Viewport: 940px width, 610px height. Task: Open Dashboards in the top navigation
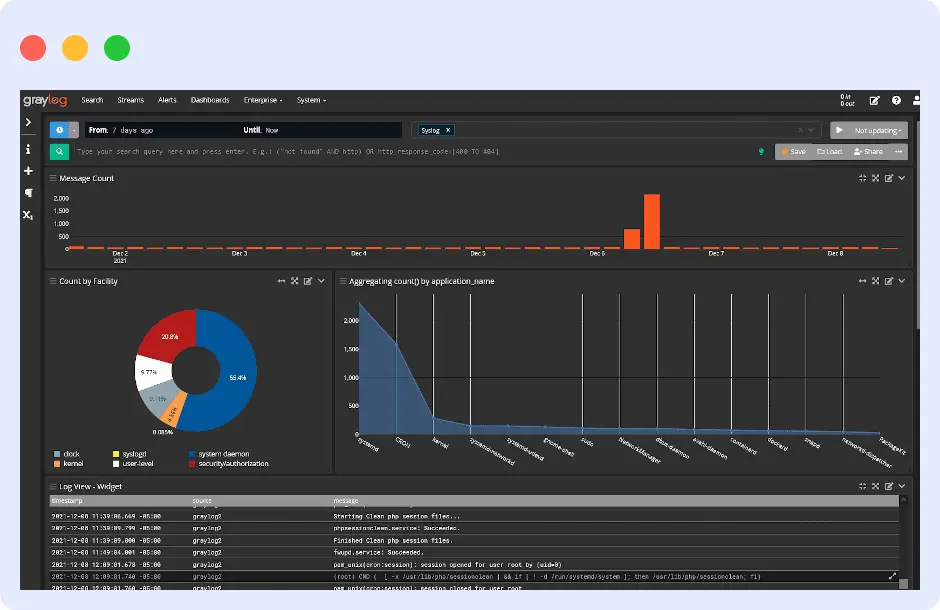point(210,100)
